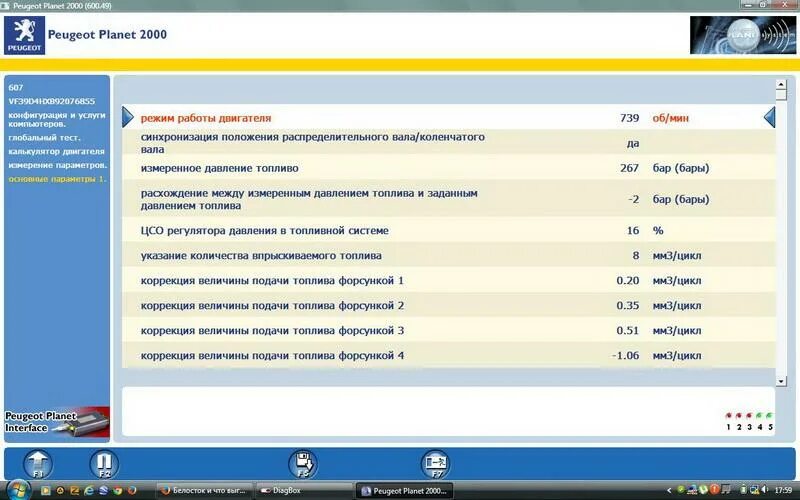Click the right blue triangle row marker
This screenshot has height=500, width=800.
pos(769,118)
